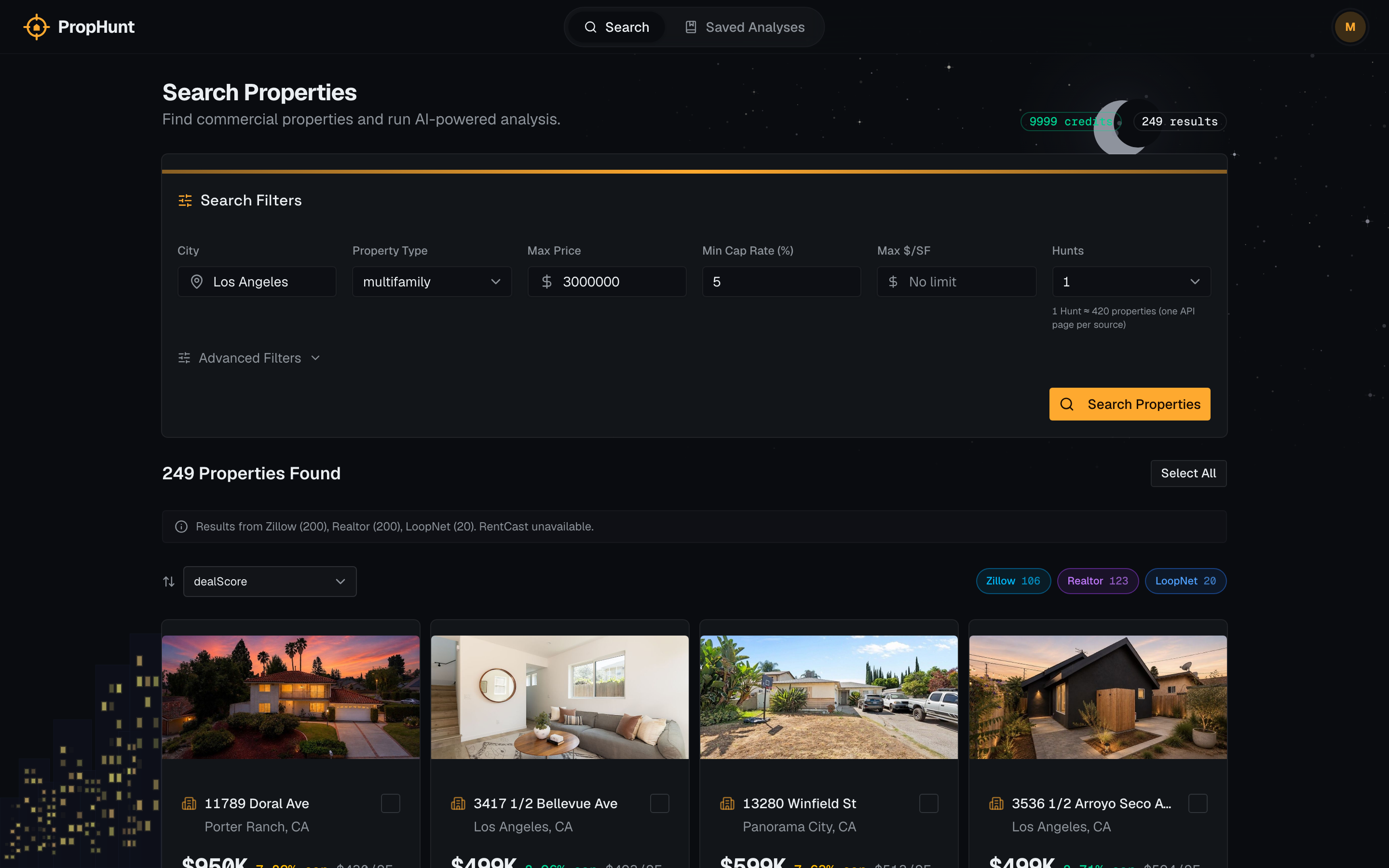Click the bookmark icon beside Saved Analyses
The image size is (1389, 868).
(691, 27)
